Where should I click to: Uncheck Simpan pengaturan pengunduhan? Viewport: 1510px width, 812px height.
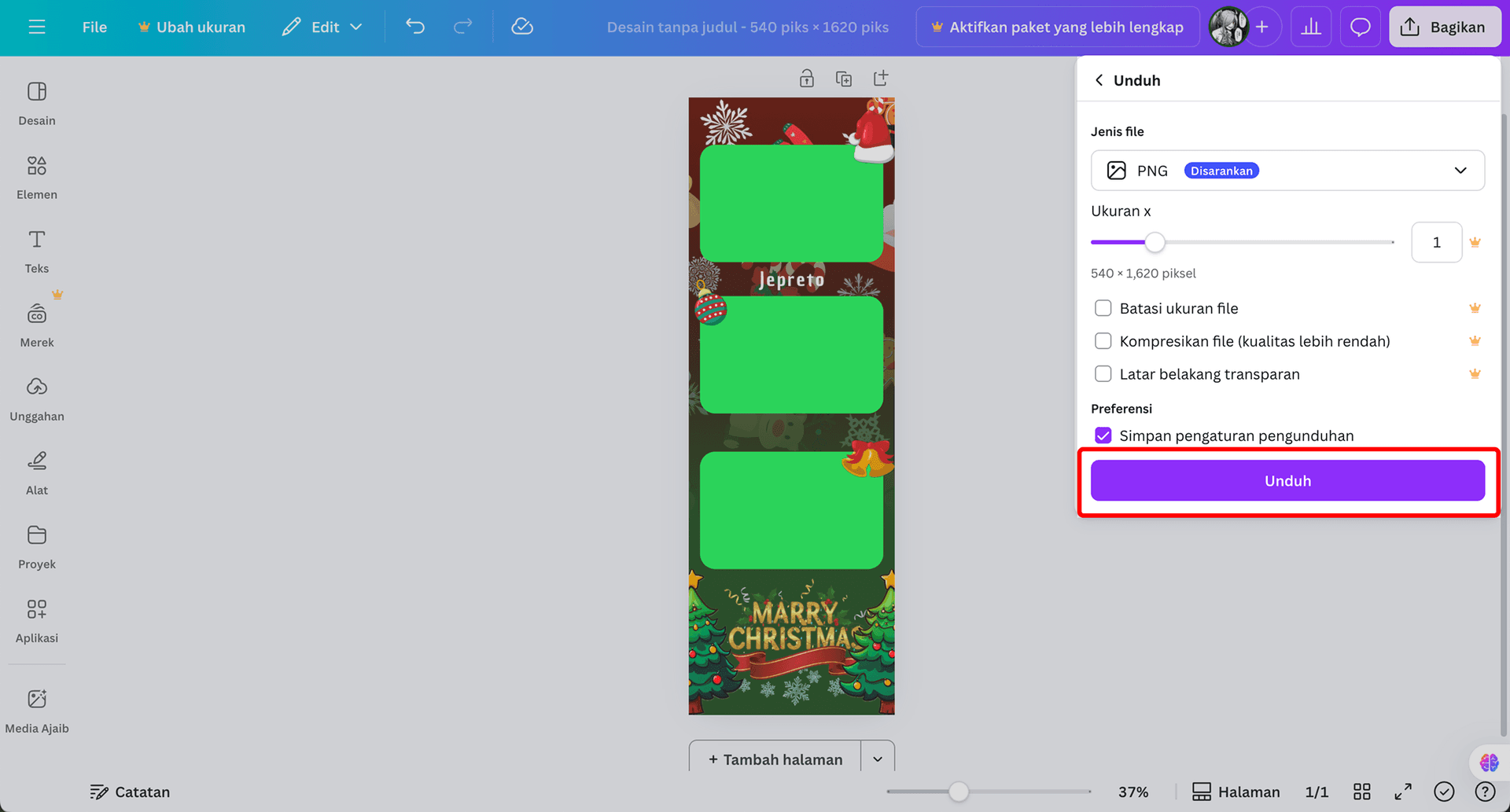(x=1103, y=435)
